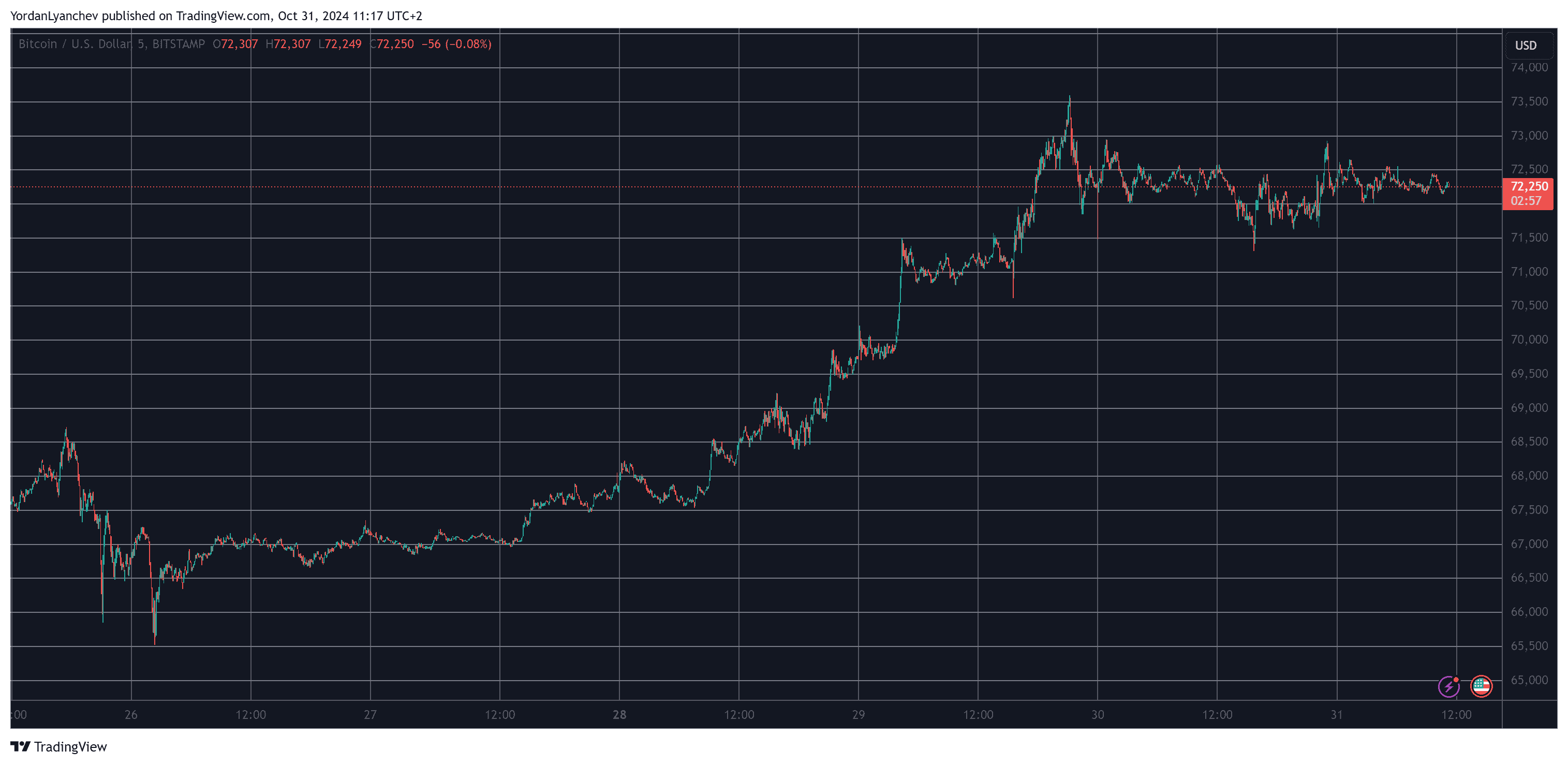Image resolution: width=1568 pixels, height=765 pixels.
Task: Click the 02:57 candle countdown timer
Action: click(1526, 201)
